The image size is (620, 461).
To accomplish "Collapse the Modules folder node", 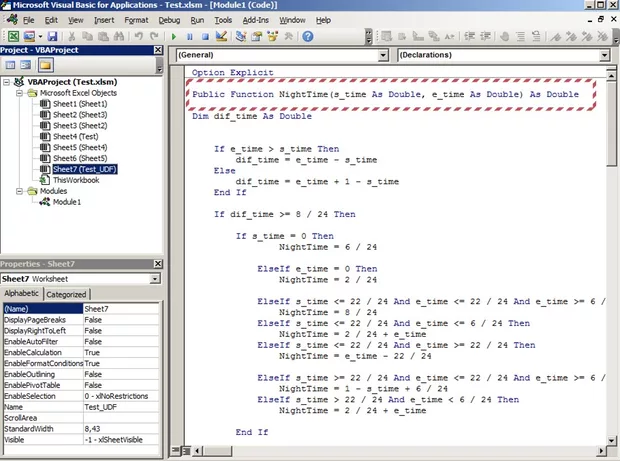I will coord(21,190).
